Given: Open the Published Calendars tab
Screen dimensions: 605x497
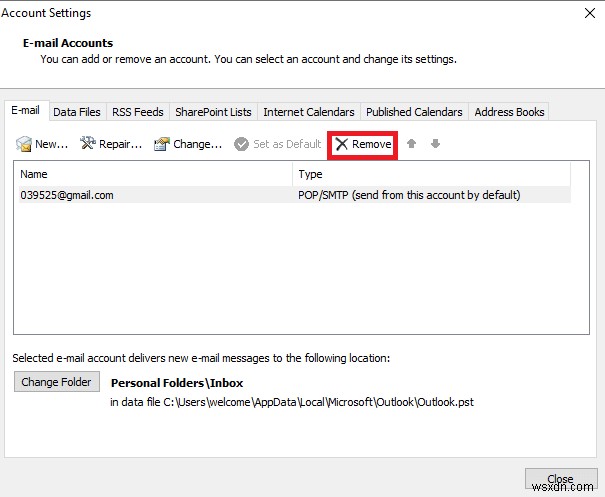Looking at the screenshot, I should pos(414,112).
